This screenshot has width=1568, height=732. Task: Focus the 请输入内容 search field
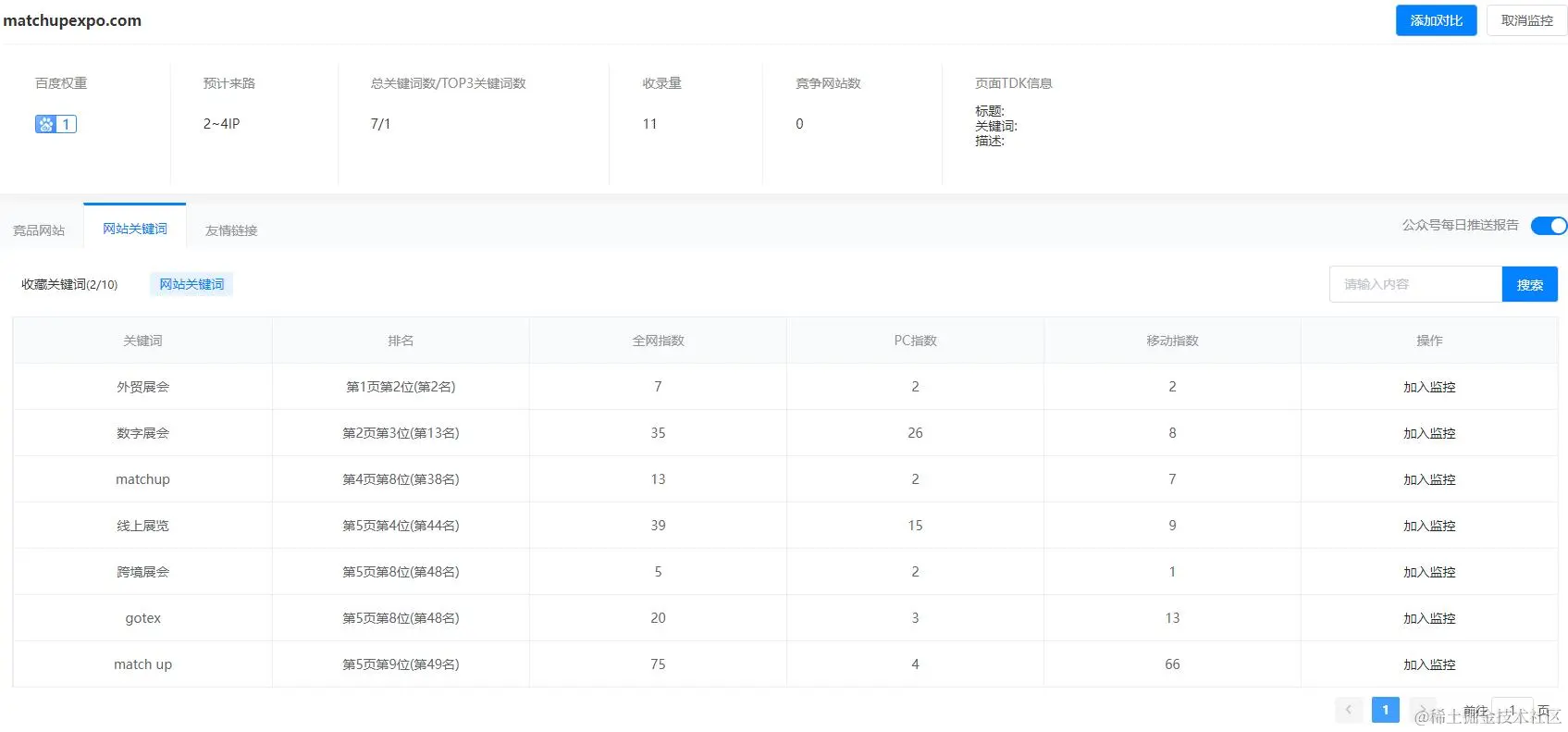tap(1415, 284)
